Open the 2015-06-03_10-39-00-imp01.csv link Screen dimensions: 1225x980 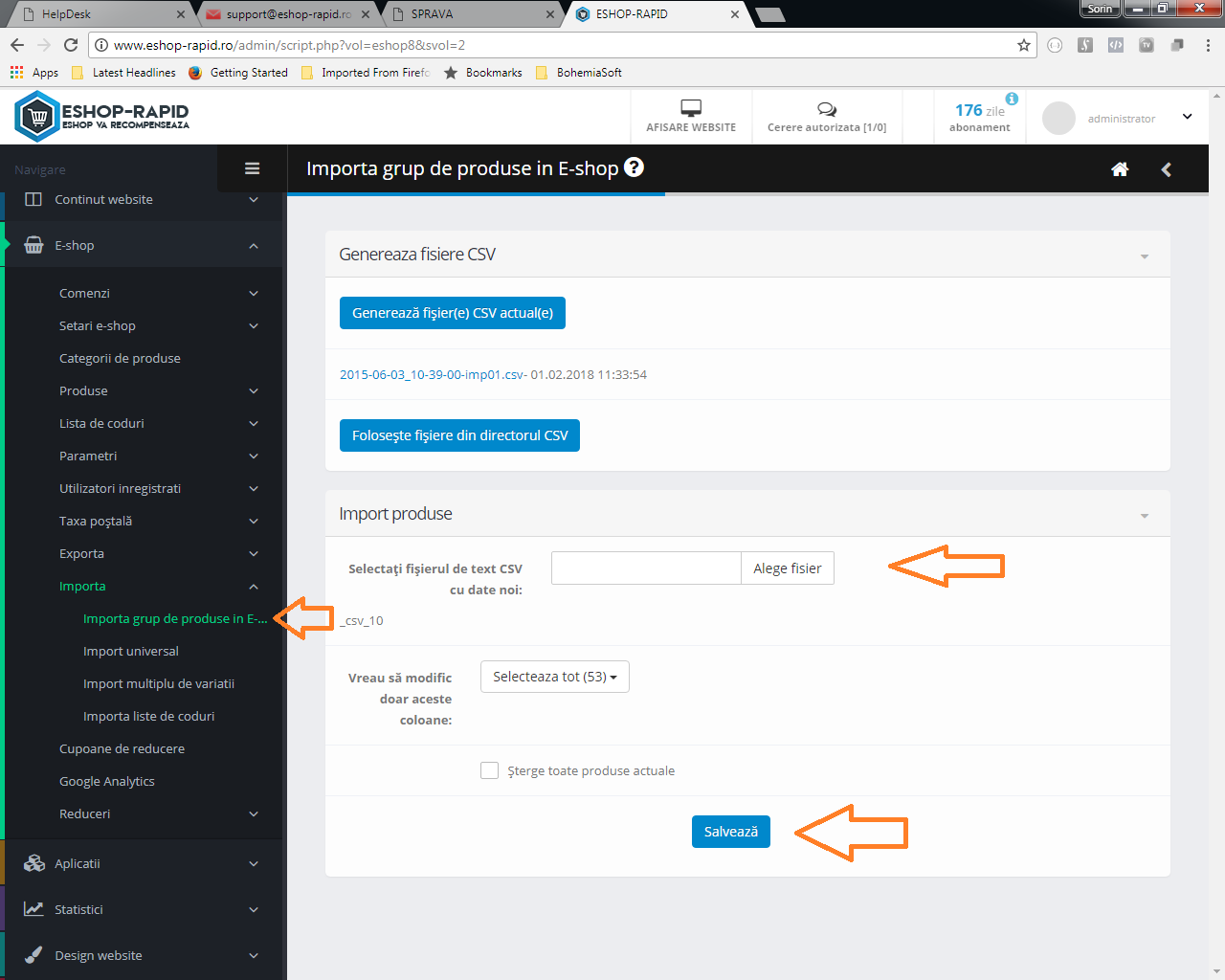tap(433, 374)
